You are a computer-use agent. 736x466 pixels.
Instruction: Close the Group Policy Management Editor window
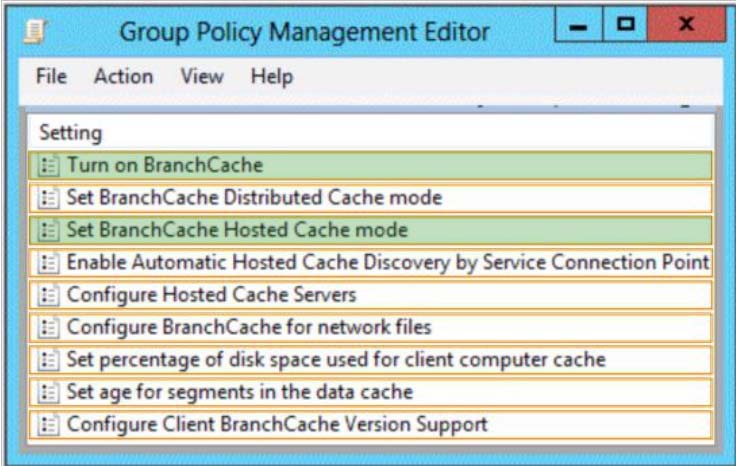click(686, 24)
